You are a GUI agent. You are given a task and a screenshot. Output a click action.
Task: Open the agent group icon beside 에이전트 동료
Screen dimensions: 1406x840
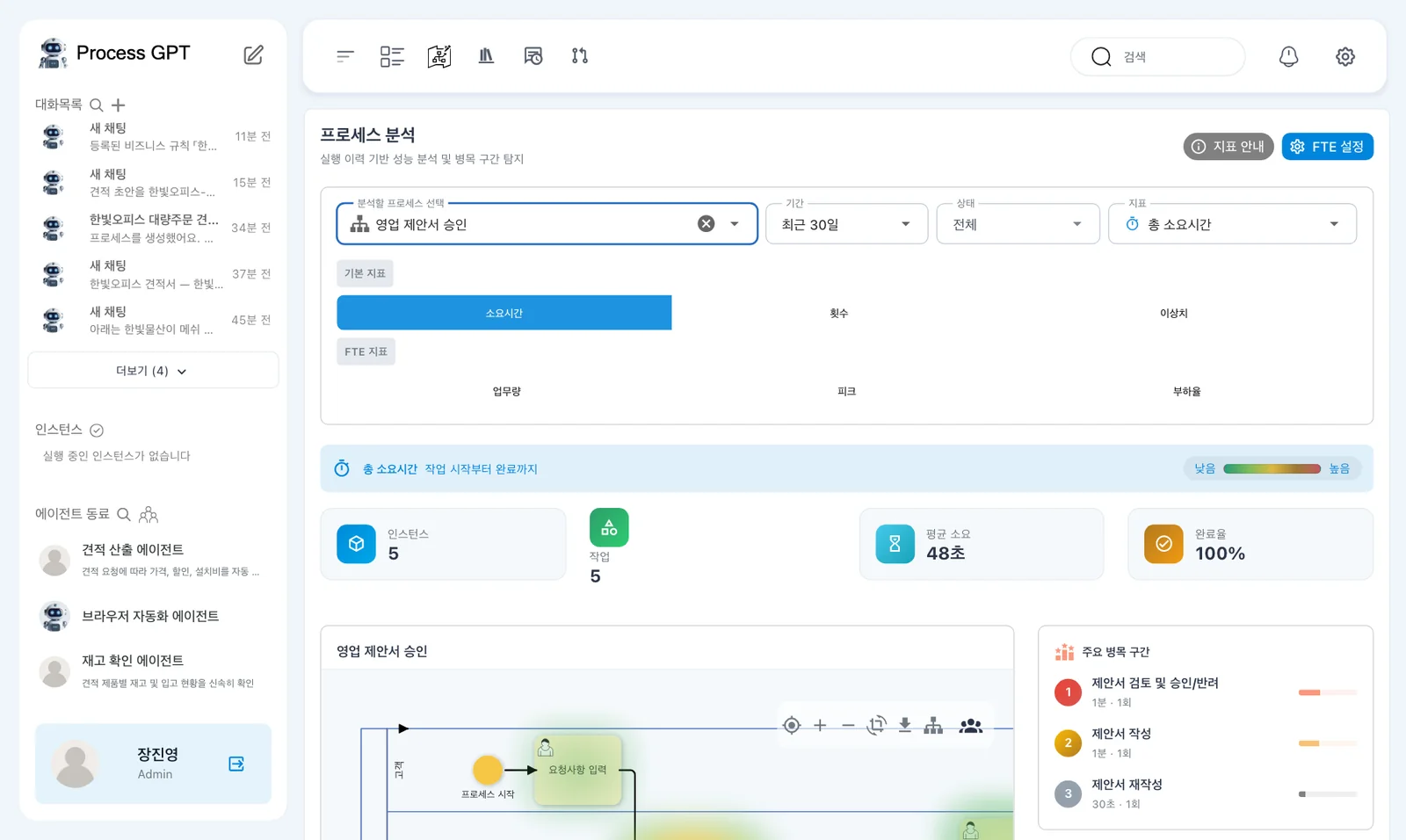click(149, 515)
